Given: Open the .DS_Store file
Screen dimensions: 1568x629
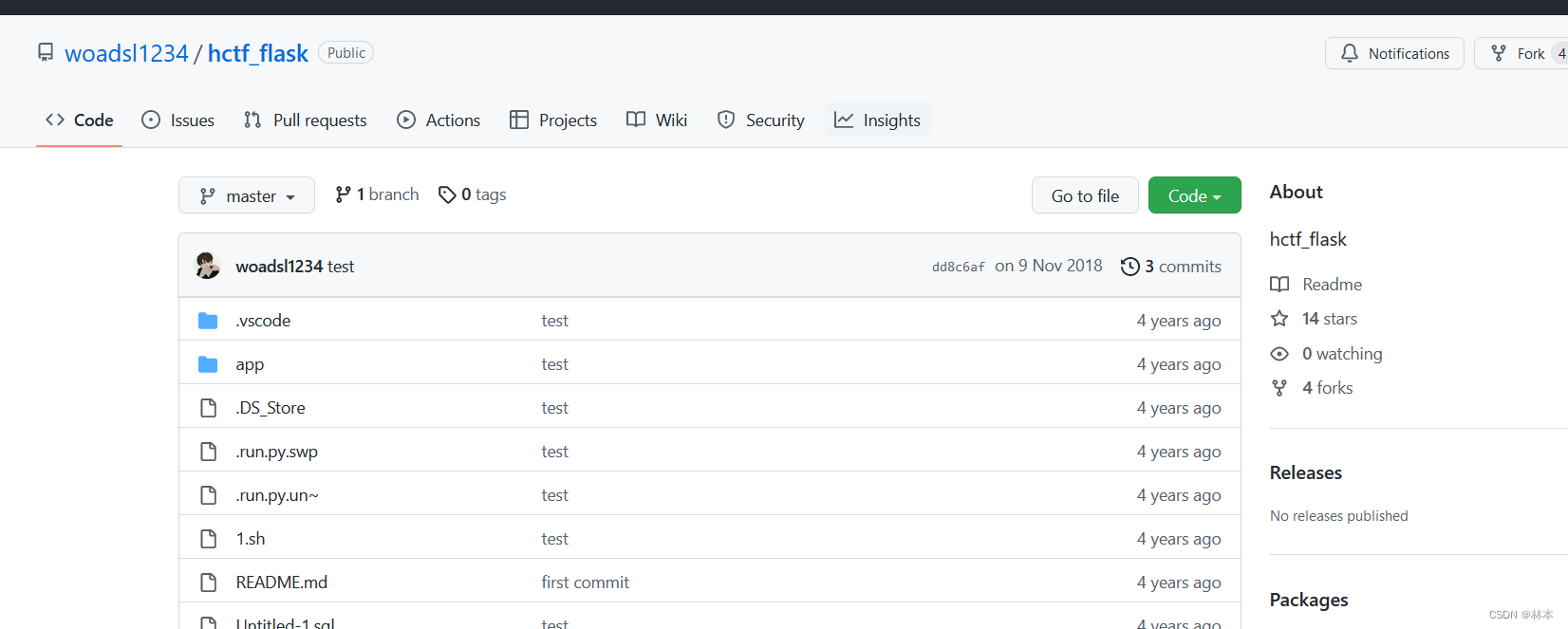Looking at the screenshot, I should tap(271, 408).
